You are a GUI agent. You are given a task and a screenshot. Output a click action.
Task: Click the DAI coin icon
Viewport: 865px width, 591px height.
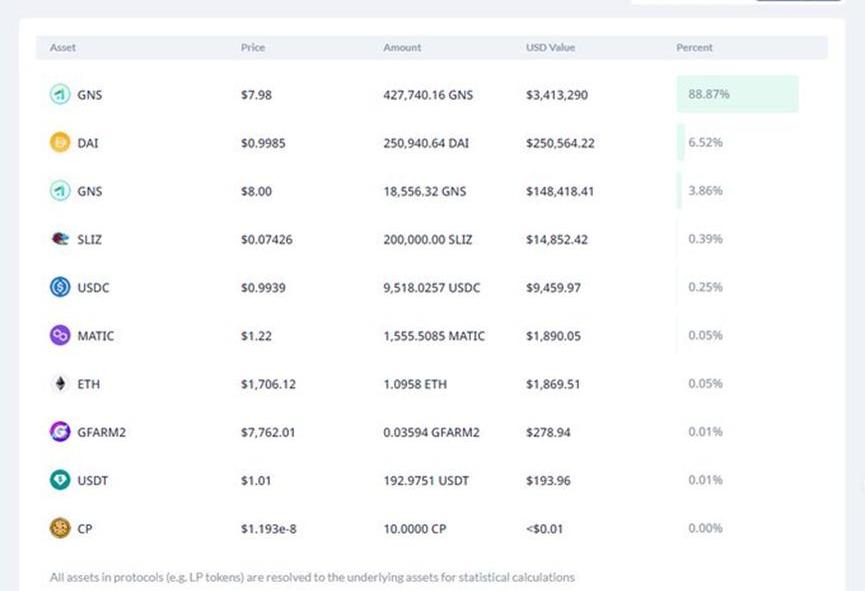coord(60,142)
